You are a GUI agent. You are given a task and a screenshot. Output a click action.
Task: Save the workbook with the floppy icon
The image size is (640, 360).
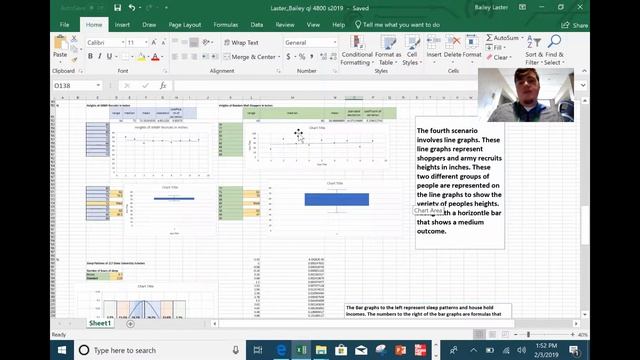tap(118, 8)
